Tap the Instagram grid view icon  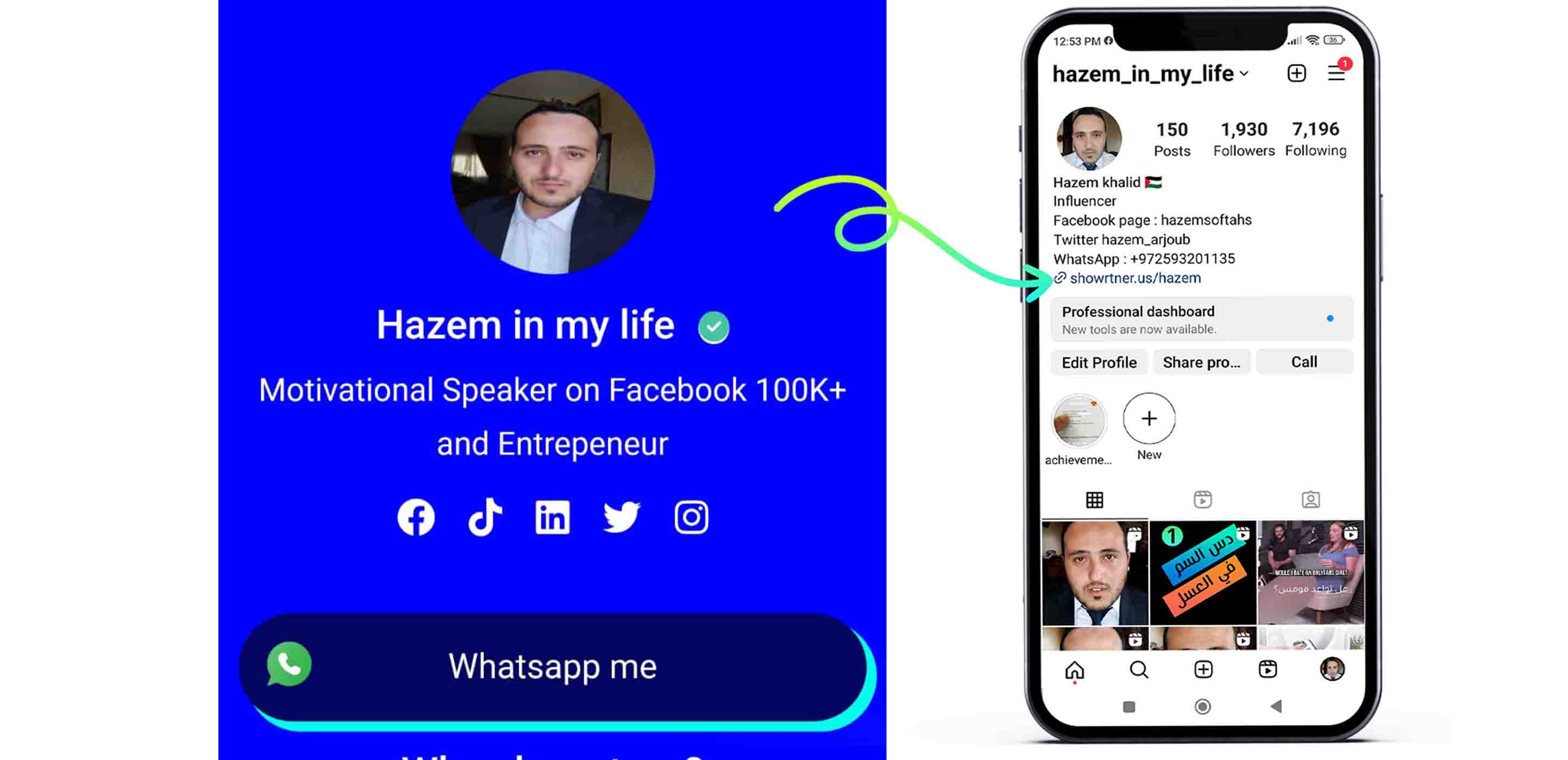point(1094,500)
